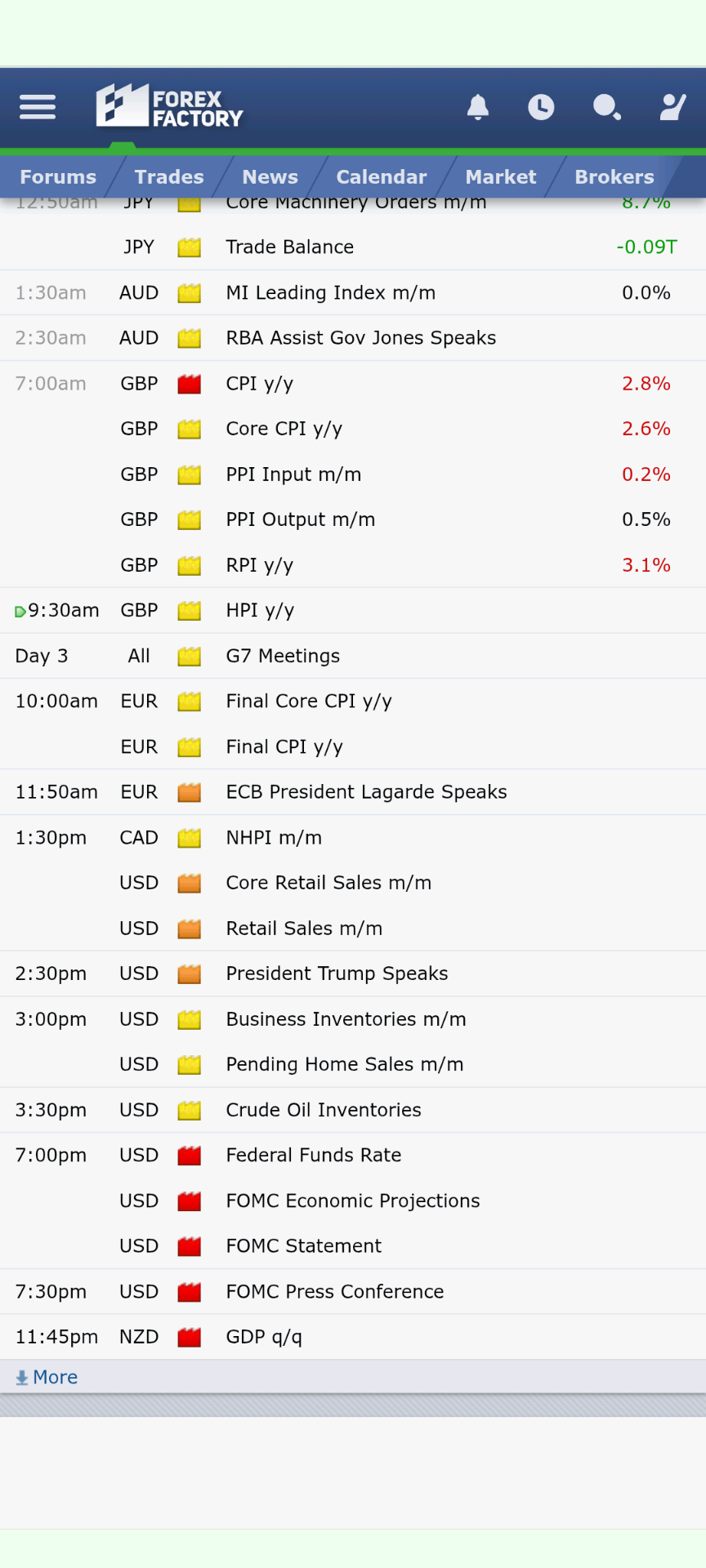Click orange impact icon for ECB Lagarde Speaks

tap(190, 792)
